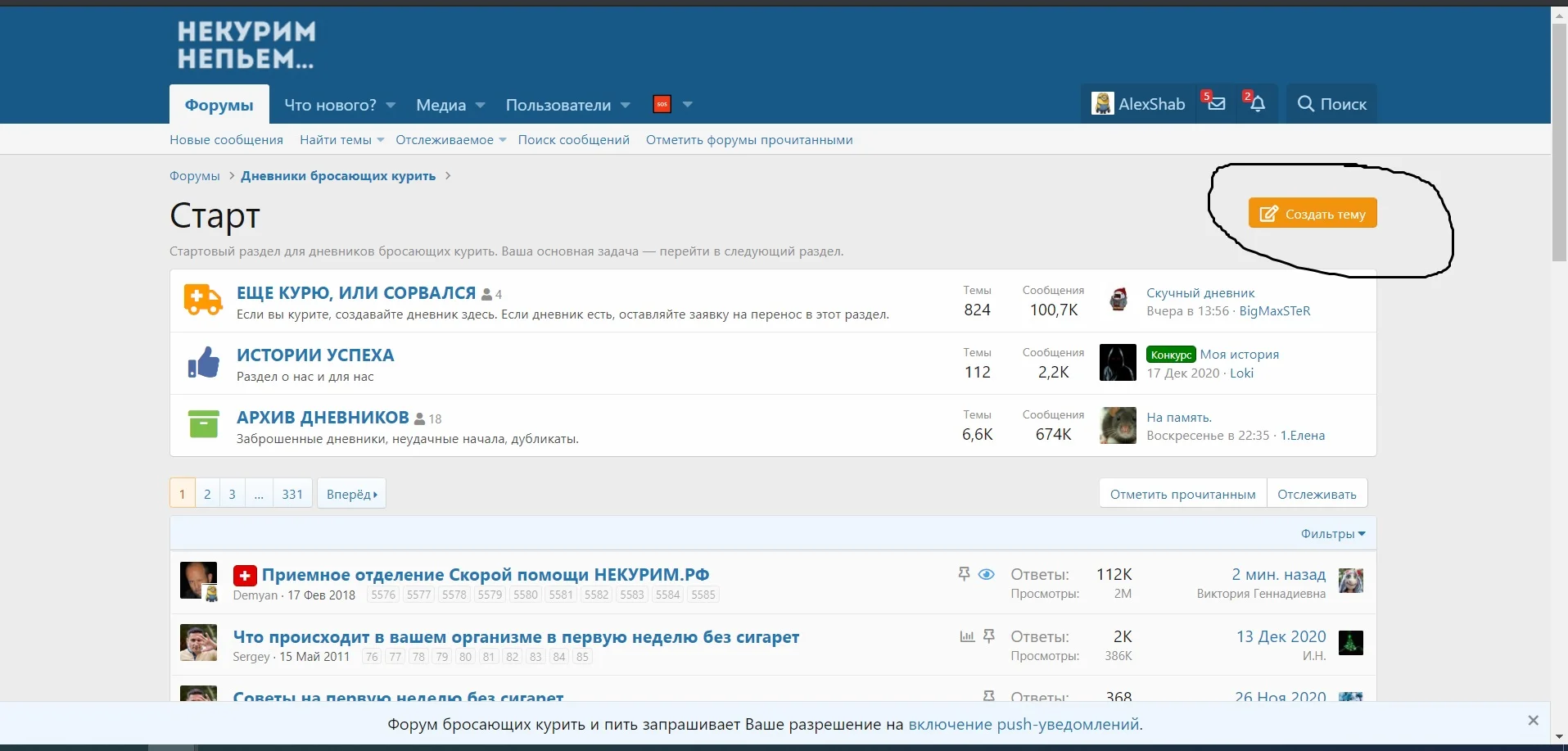Click the Отслеживать watch forum button
Screen dimensions: 1568x751
click(1317, 494)
